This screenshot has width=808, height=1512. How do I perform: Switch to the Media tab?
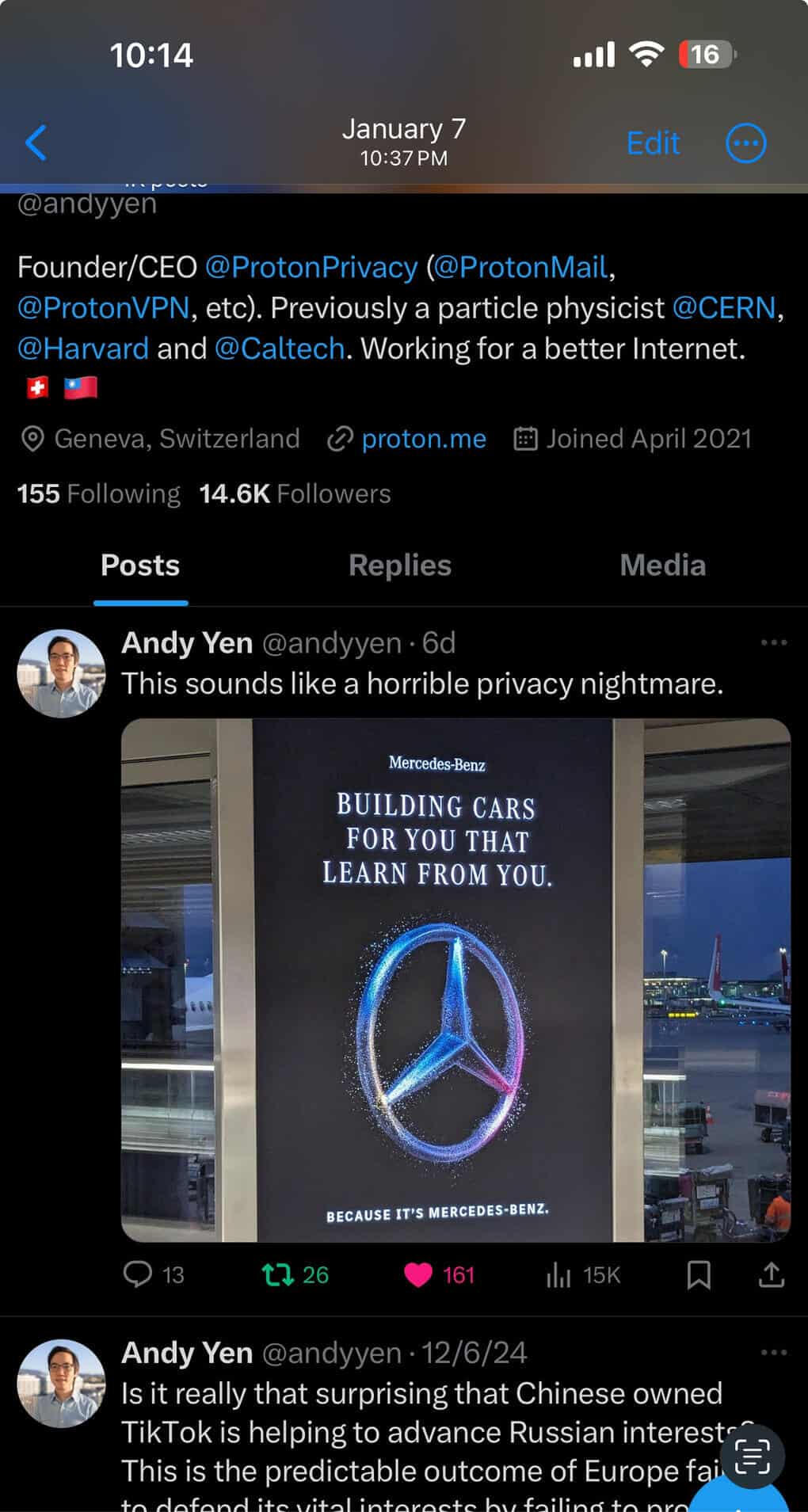click(x=663, y=566)
